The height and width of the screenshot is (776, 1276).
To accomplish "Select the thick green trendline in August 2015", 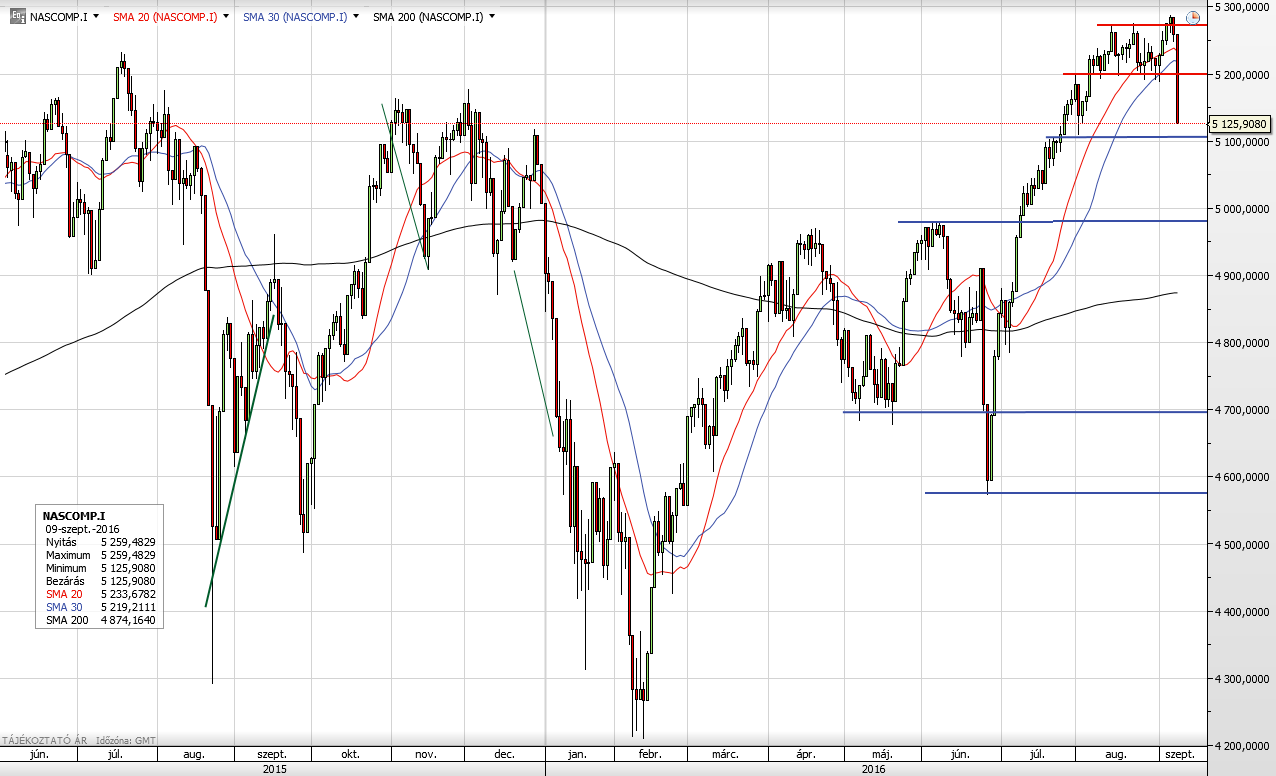I will [x=240, y=461].
